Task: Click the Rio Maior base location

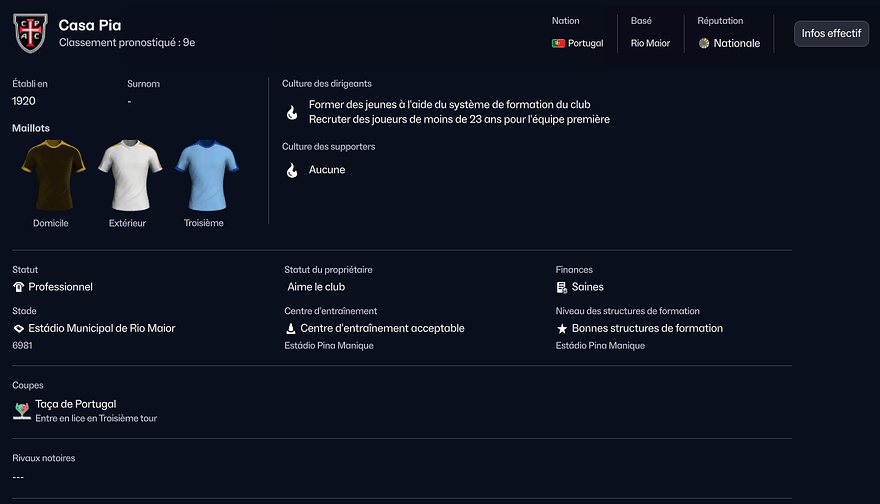Action: point(650,43)
